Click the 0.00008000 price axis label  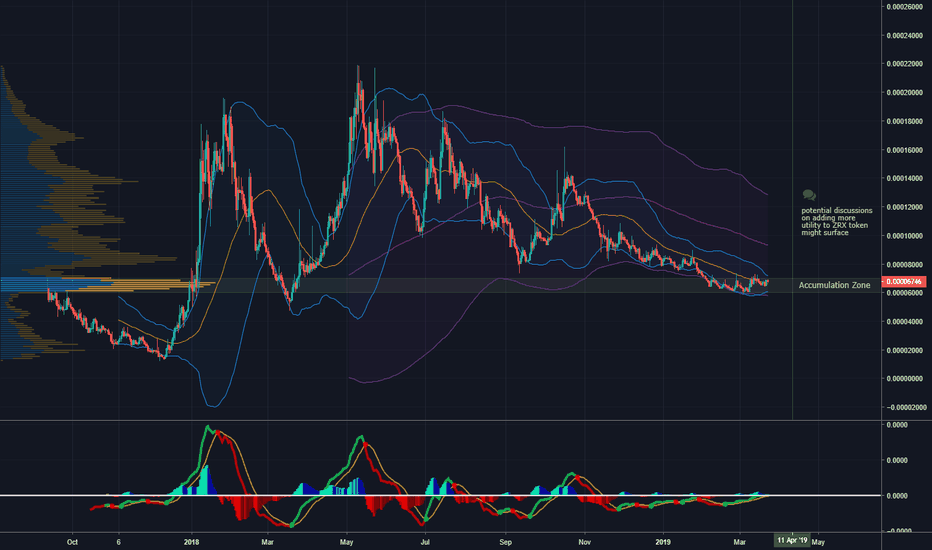coord(905,265)
